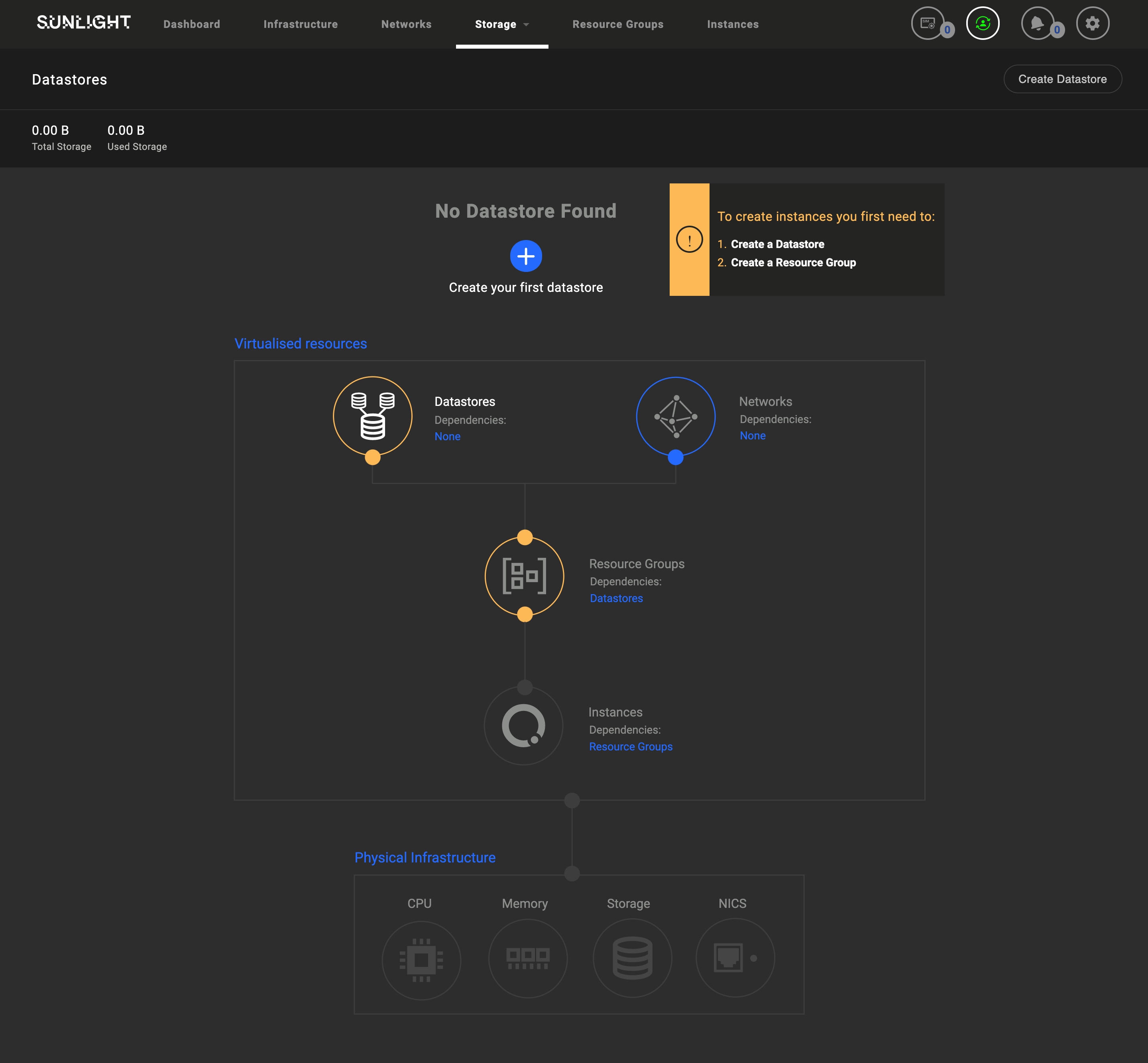The image size is (1148, 1063).
Task: Click the CPU chip icon
Action: (x=421, y=960)
